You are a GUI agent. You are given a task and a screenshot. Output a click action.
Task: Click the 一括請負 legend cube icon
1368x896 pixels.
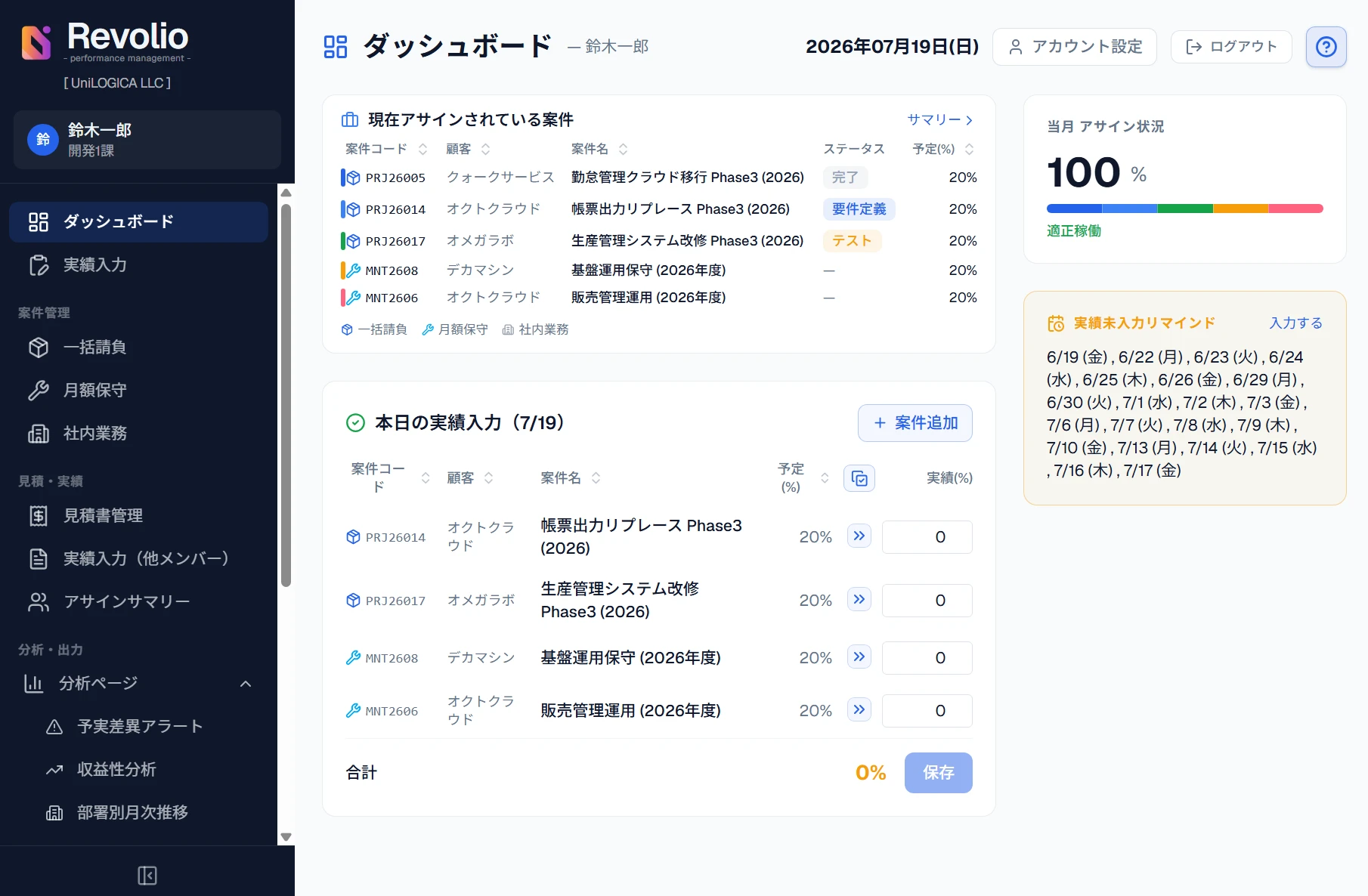(x=347, y=329)
